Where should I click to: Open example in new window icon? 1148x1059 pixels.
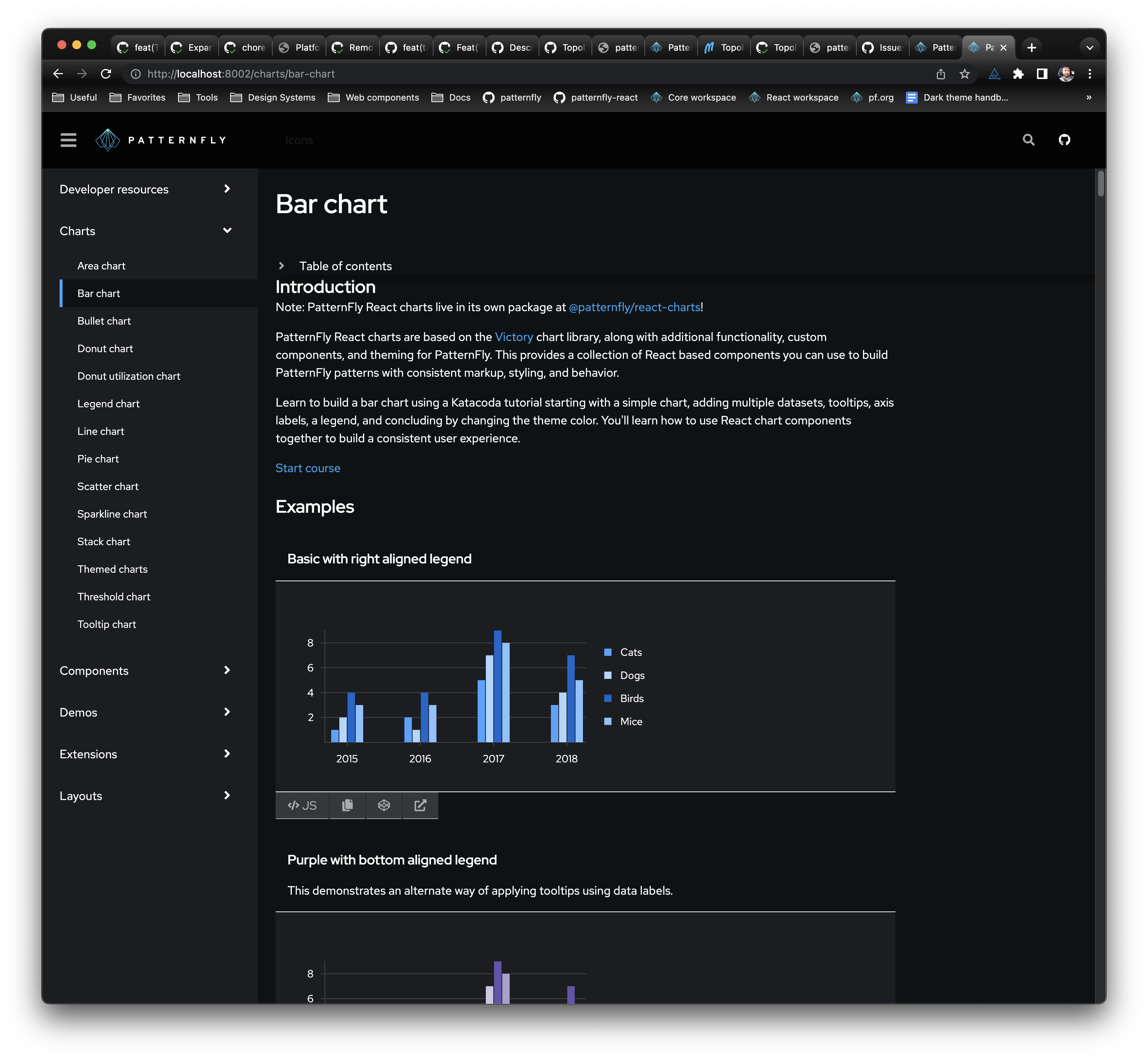pos(420,805)
